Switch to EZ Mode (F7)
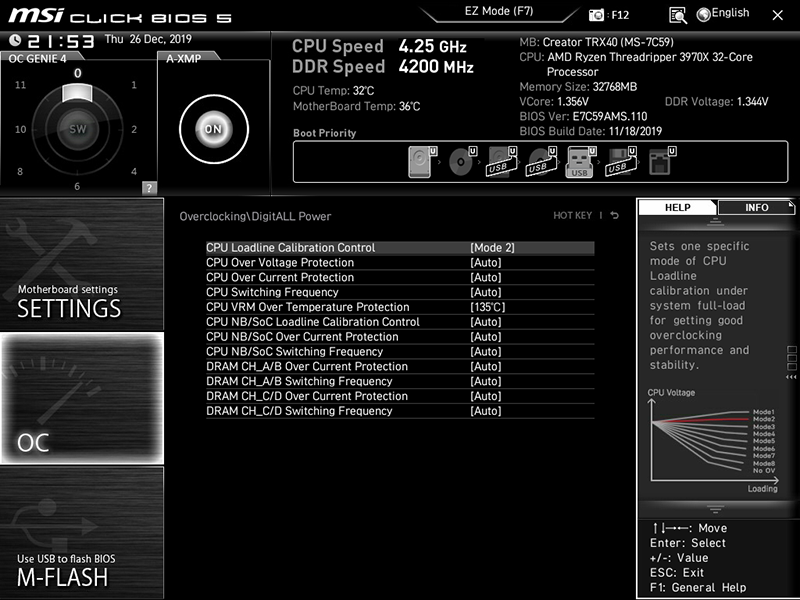The image size is (800, 600). tap(498, 11)
